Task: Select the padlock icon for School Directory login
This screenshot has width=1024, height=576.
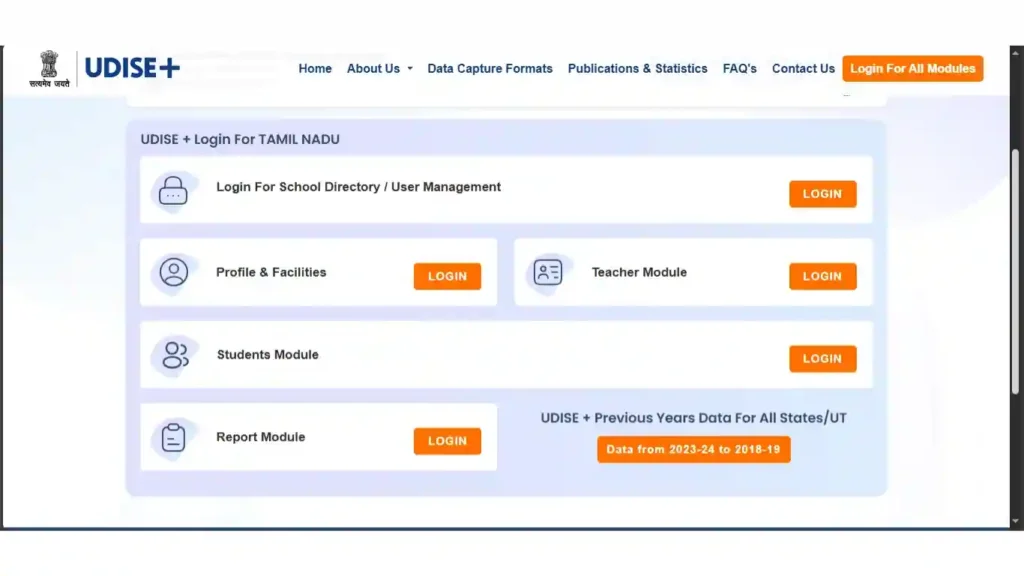Action: 174,190
